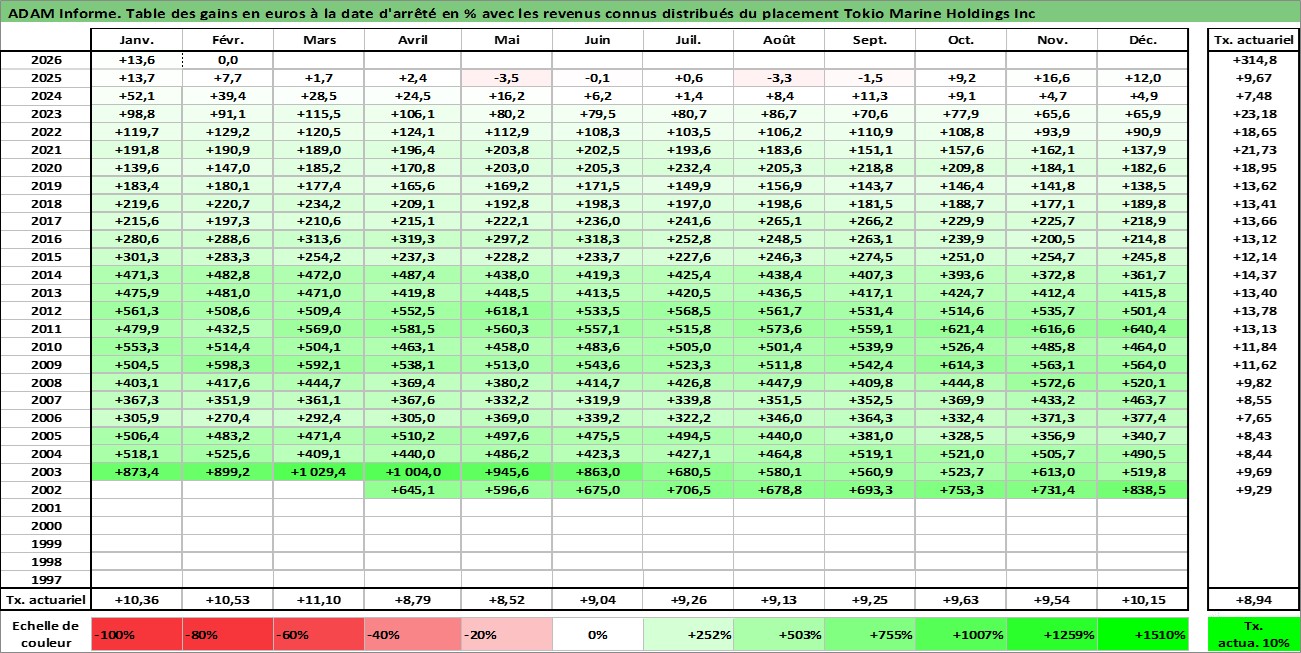This screenshot has width=1301, height=653.
Task: Select the +838,5 cell in Déc. 2002
Action: pos(1142,490)
